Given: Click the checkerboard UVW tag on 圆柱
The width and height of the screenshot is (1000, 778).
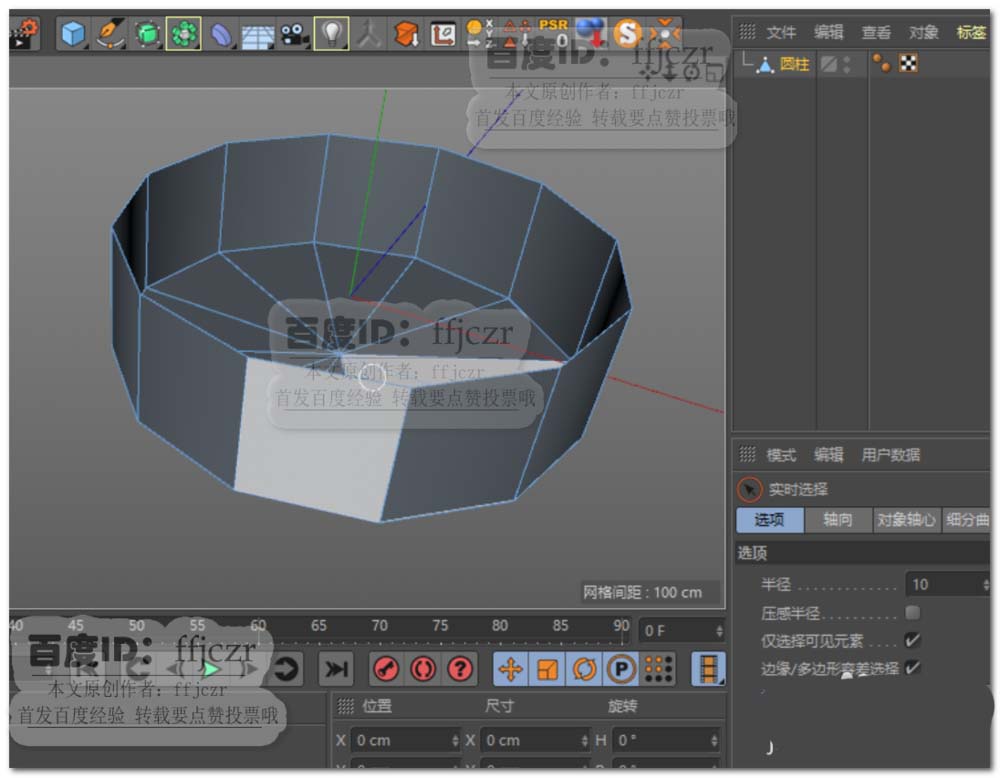Looking at the screenshot, I should 909,63.
